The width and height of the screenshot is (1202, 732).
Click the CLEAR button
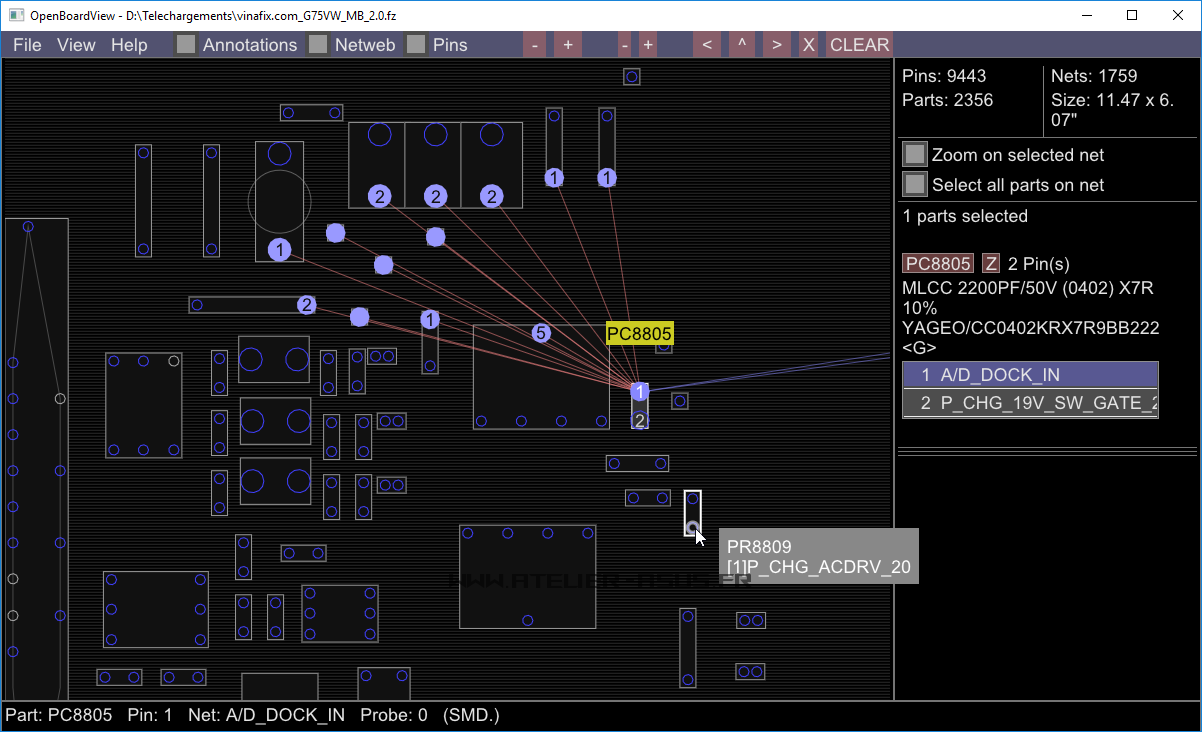point(859,45)
